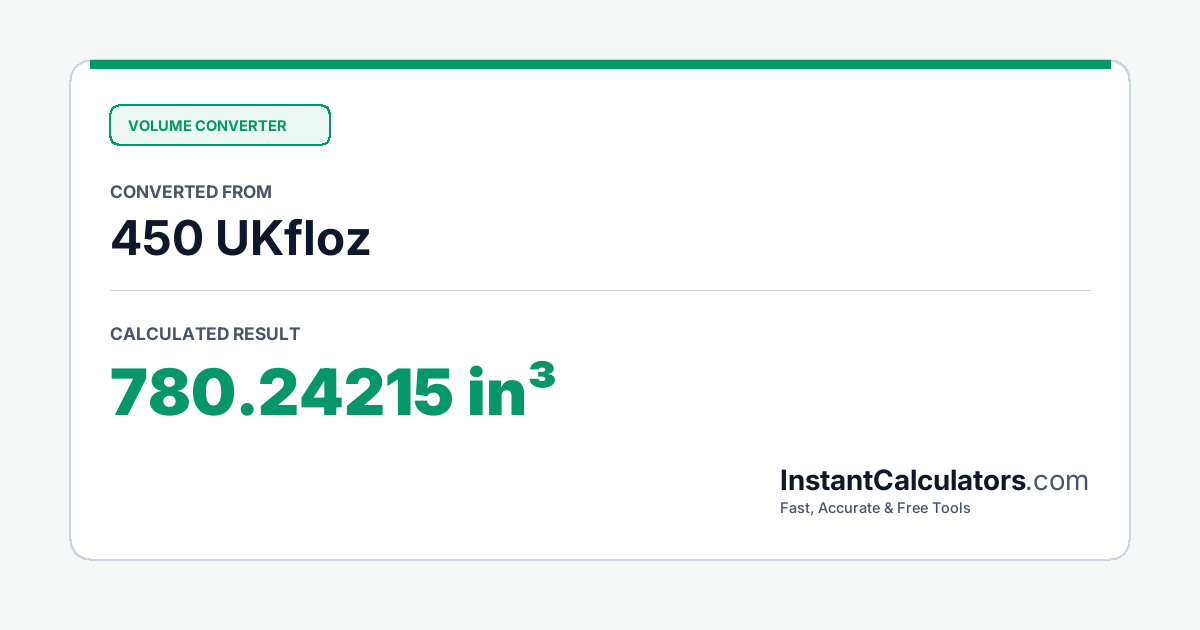Click the superscript 3 in the result
Screen dimensions: 1200x630
(x=541, y=375)
